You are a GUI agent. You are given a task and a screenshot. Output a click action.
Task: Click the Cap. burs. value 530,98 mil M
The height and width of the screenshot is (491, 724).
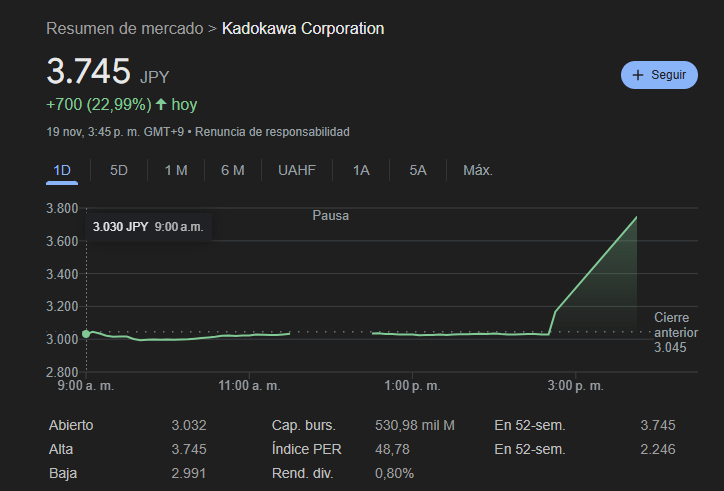[415, 425]
